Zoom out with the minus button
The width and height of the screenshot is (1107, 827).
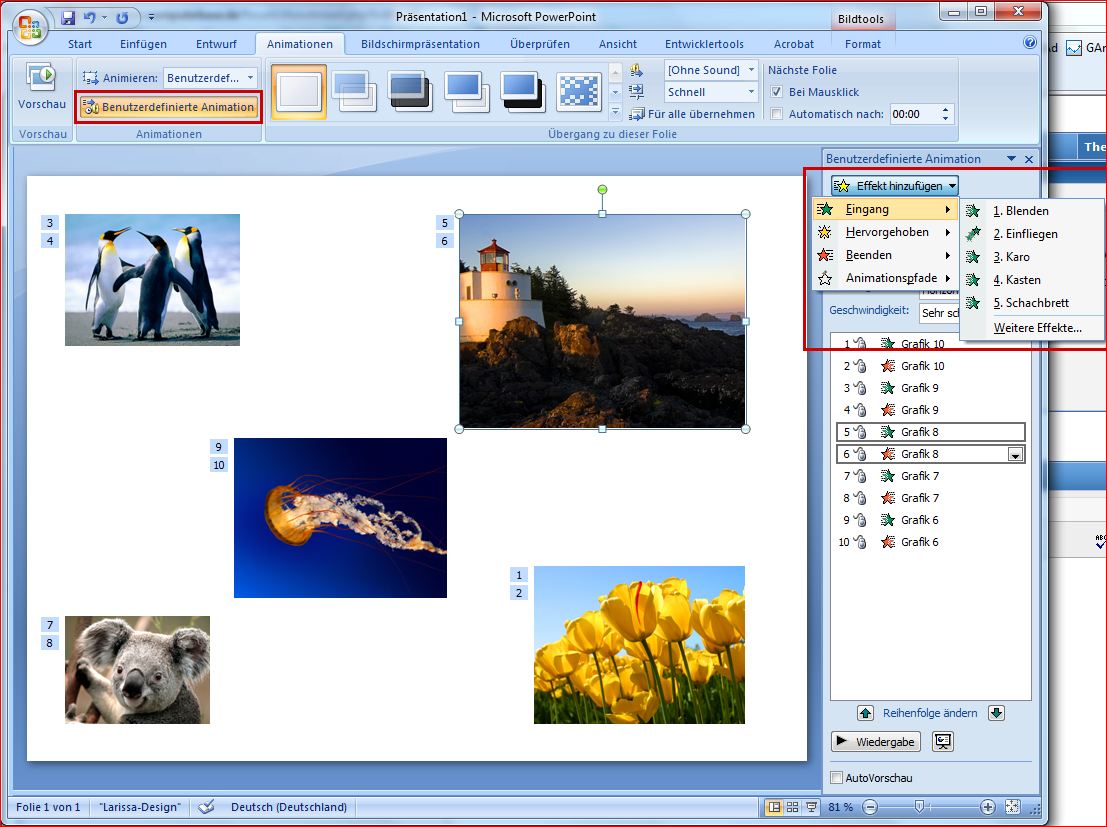coord(870,807)
